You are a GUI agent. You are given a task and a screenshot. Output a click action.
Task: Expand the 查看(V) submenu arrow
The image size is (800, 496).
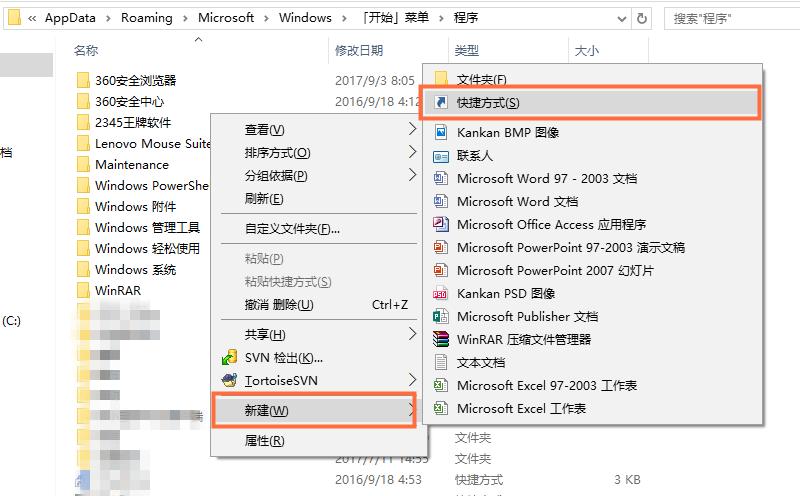point(412,129)
